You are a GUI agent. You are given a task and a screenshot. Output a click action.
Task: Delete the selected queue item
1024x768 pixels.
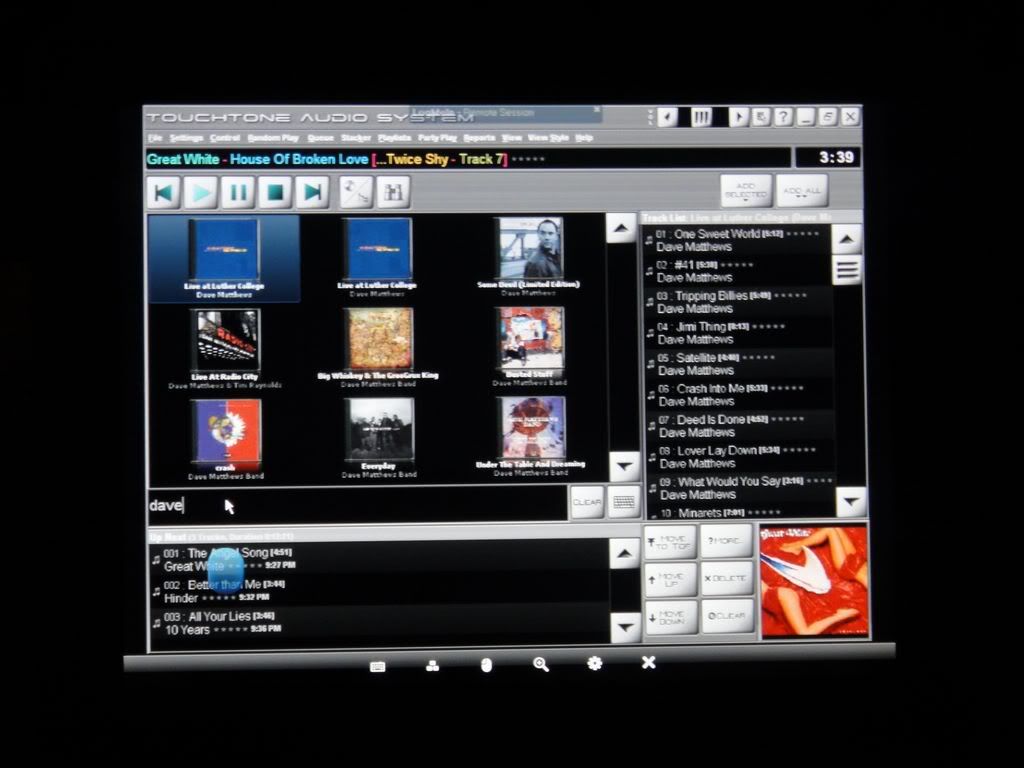click(727, 579)
